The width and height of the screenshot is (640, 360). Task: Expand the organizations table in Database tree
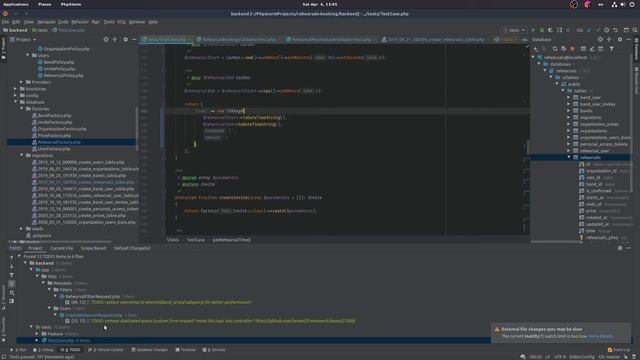click(x=569, y=131)
